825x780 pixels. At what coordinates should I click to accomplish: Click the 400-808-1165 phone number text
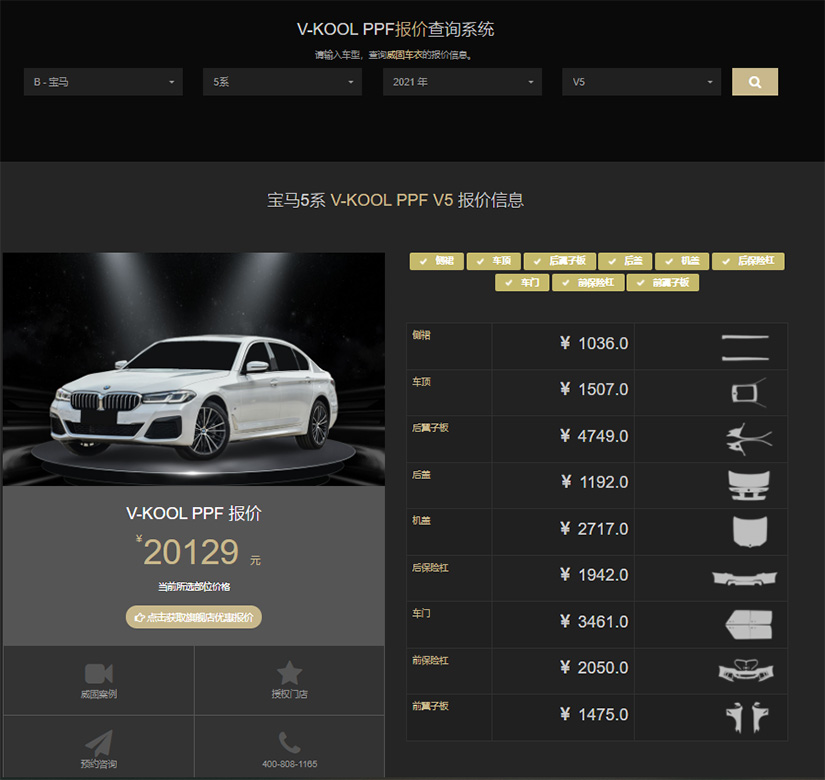tap(289, 764)
